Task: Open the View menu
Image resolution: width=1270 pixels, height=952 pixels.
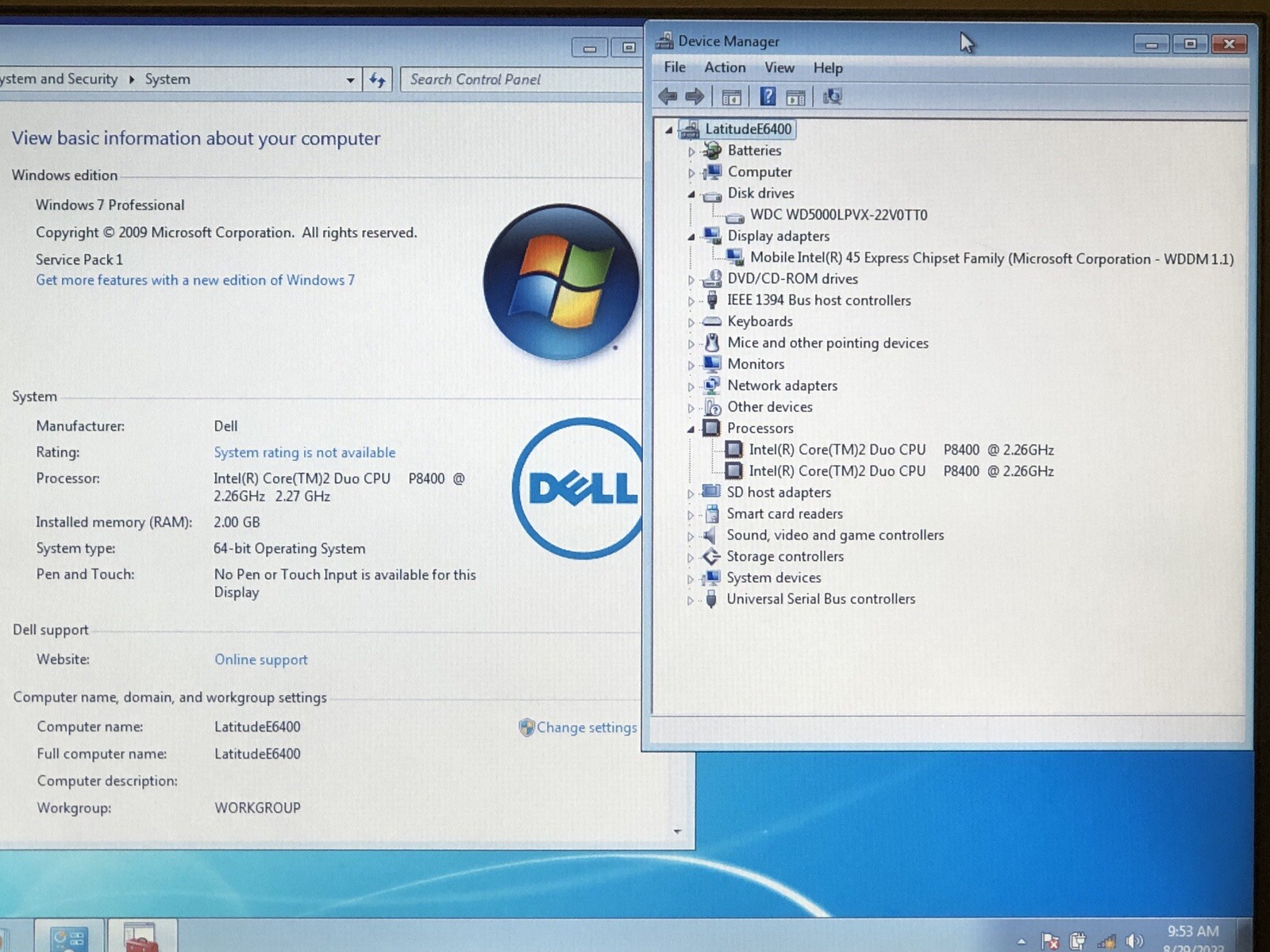Action: point(779,67)
